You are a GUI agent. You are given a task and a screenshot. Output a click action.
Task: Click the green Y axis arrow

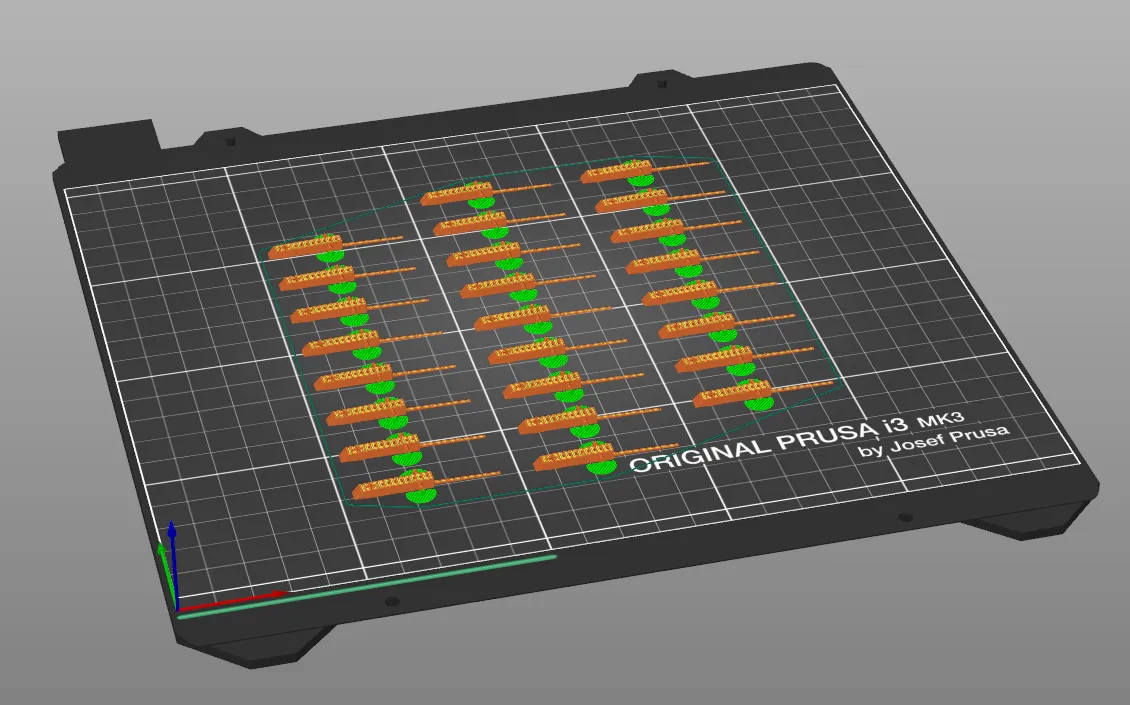[163, 557]
